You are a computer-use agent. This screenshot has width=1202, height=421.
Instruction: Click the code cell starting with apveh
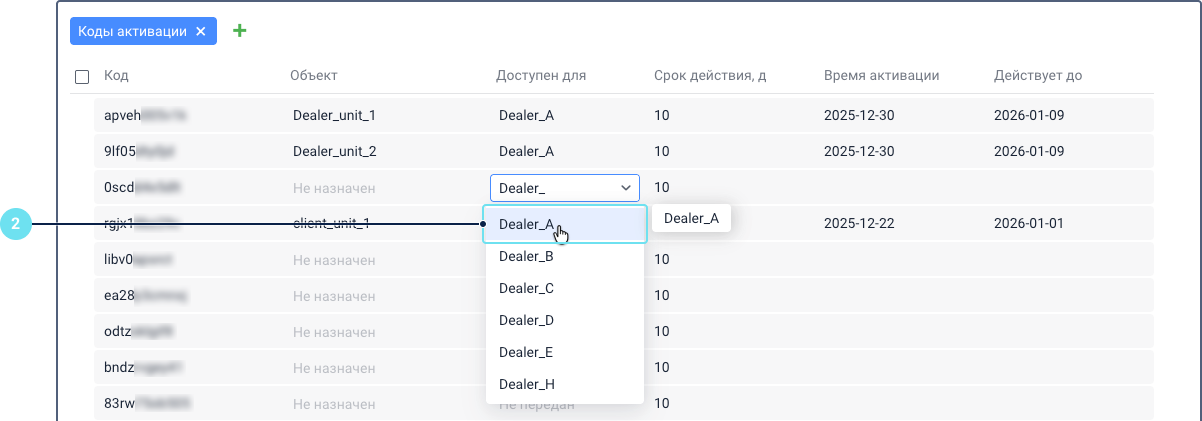pos(145,115)
